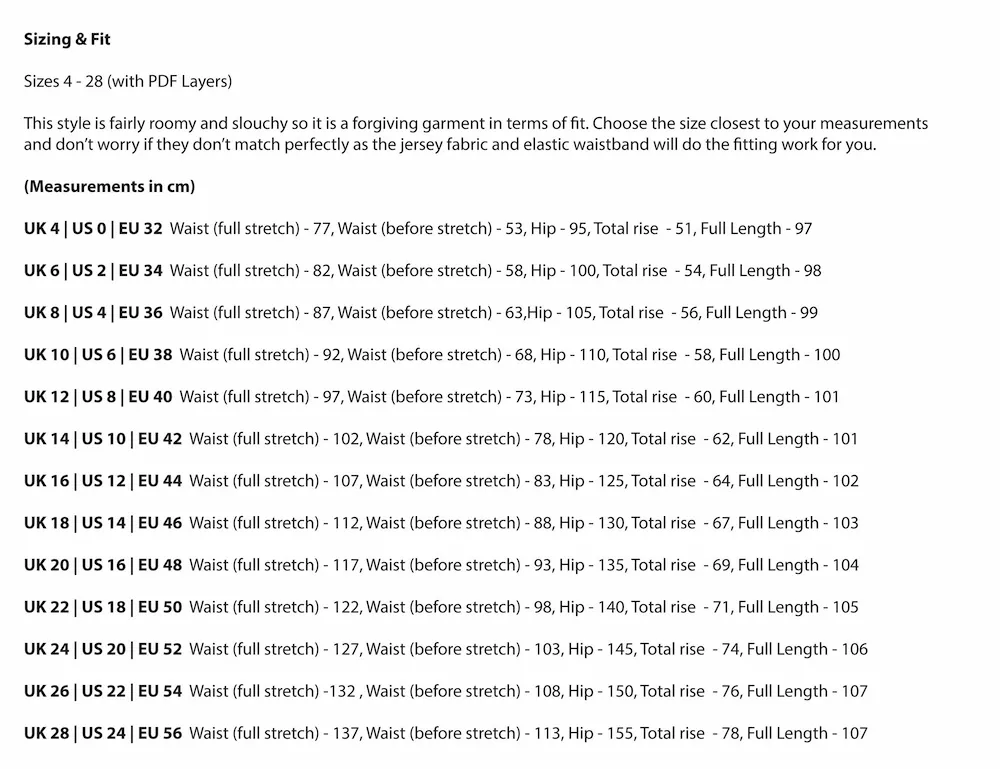This screenshot has height=769, width=1000.
Task: Click the UK 26 | US 22 | EU 54 label
Action: click(x=103, y=691)
